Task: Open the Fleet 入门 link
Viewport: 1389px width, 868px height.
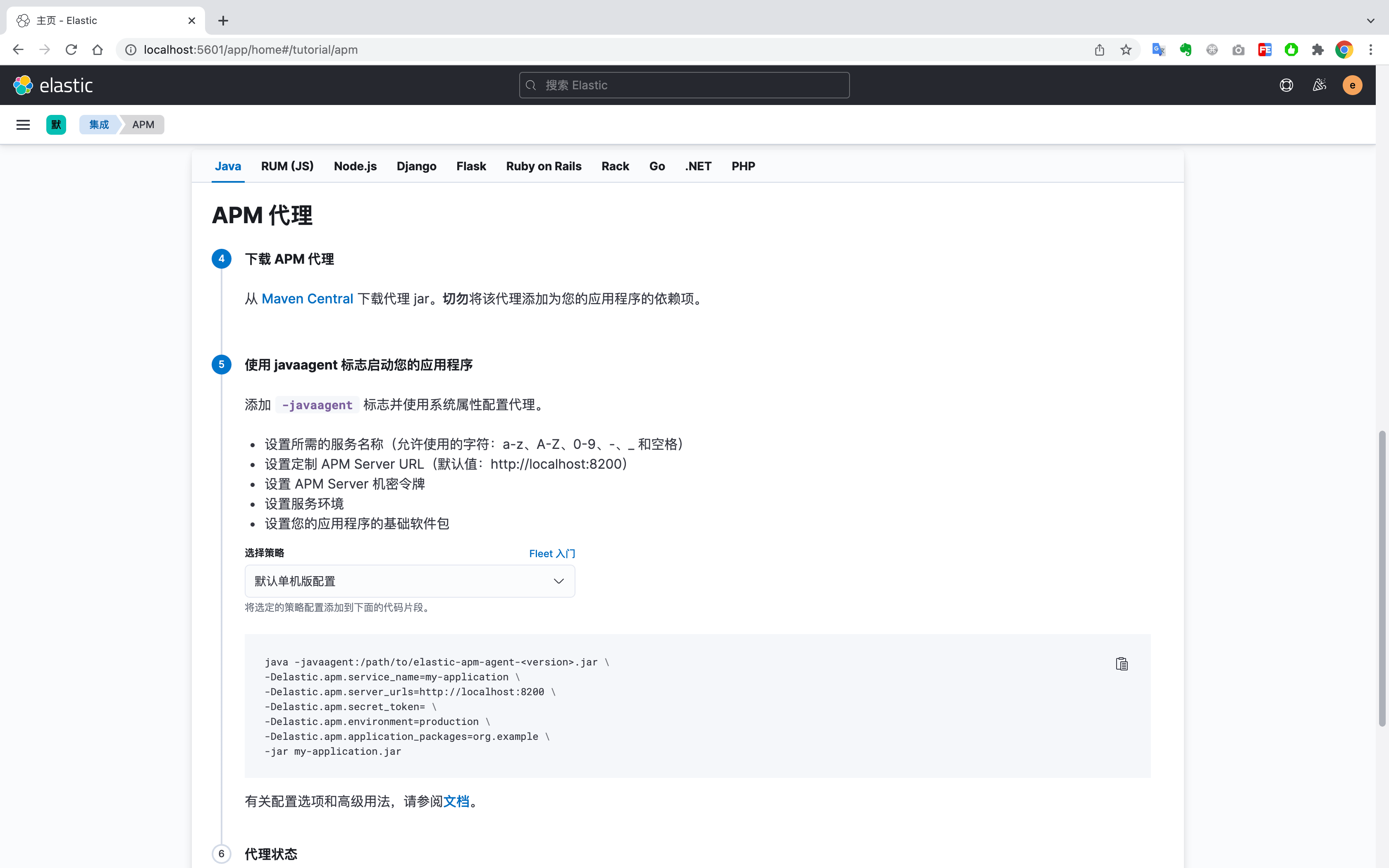Action: [551, 553]
